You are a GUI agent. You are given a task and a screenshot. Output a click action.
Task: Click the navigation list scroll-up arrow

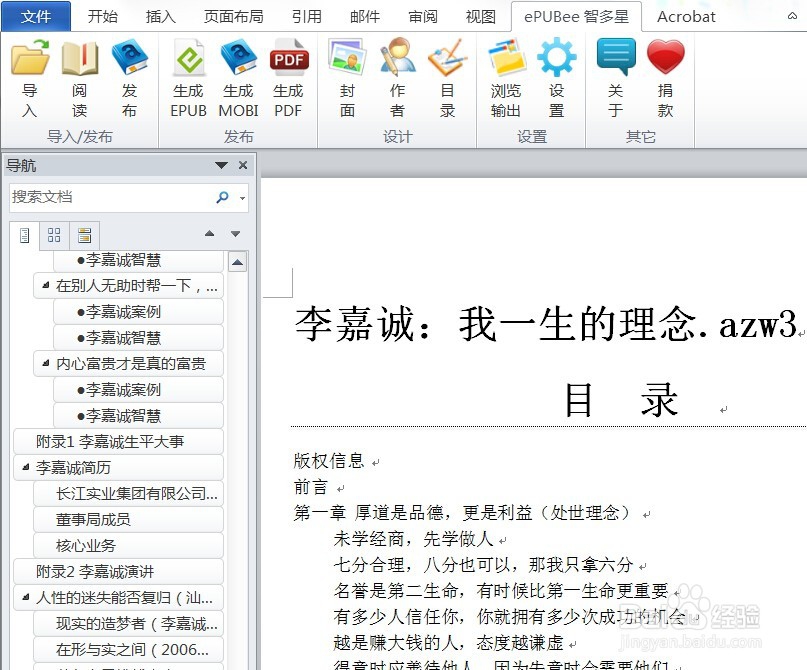tap(237, 262)
